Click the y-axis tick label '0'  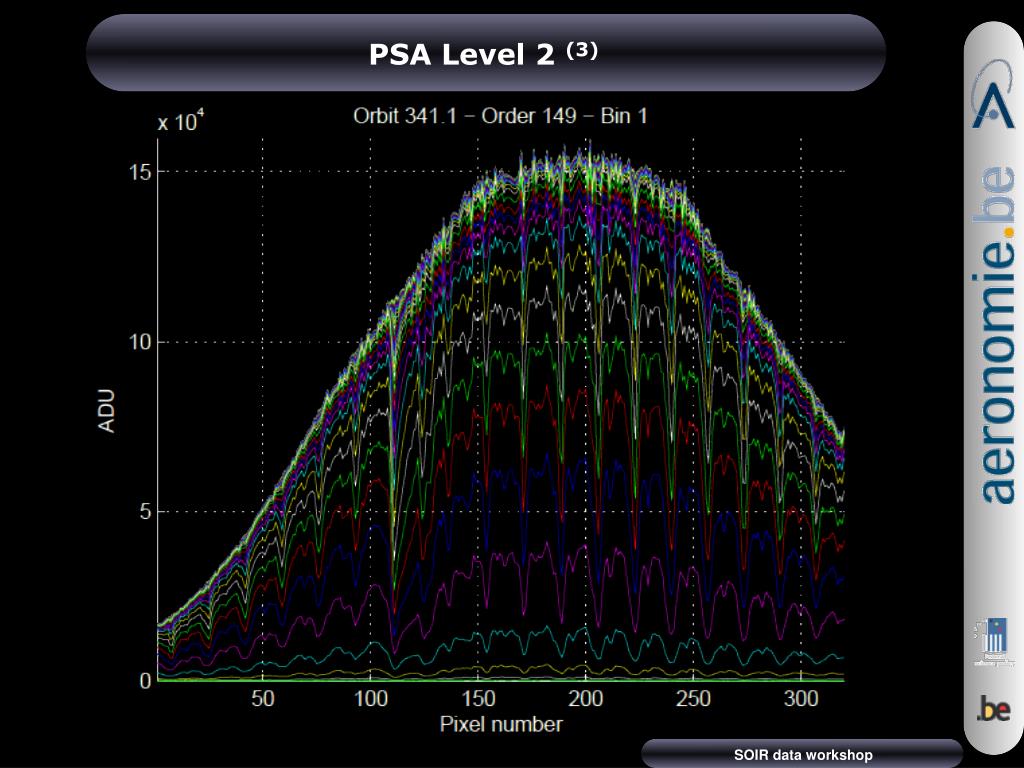(145, 681)
